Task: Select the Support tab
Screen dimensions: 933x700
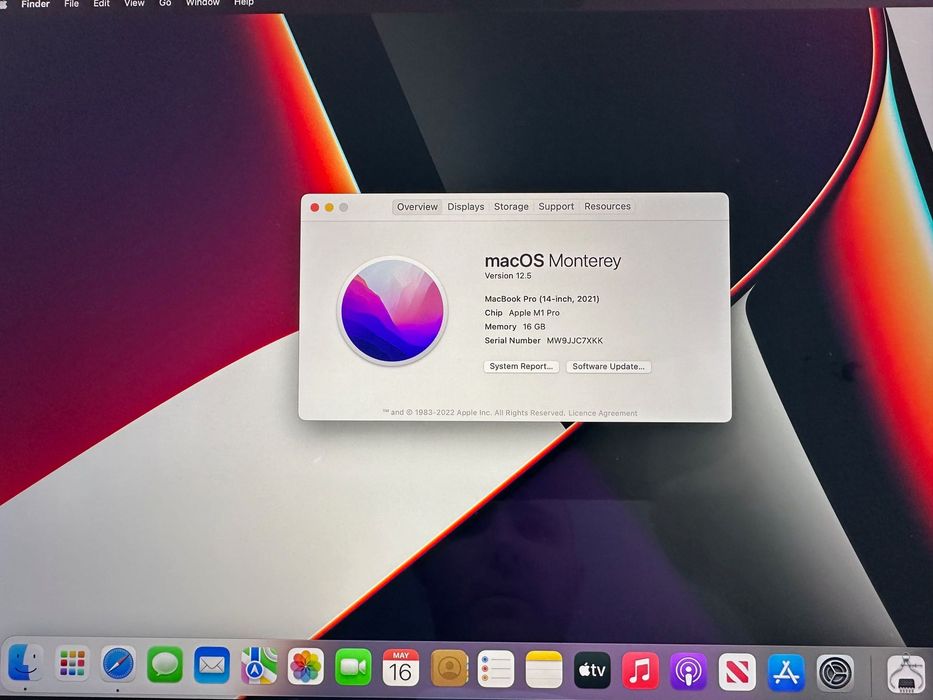Action: tap(556, 206)
